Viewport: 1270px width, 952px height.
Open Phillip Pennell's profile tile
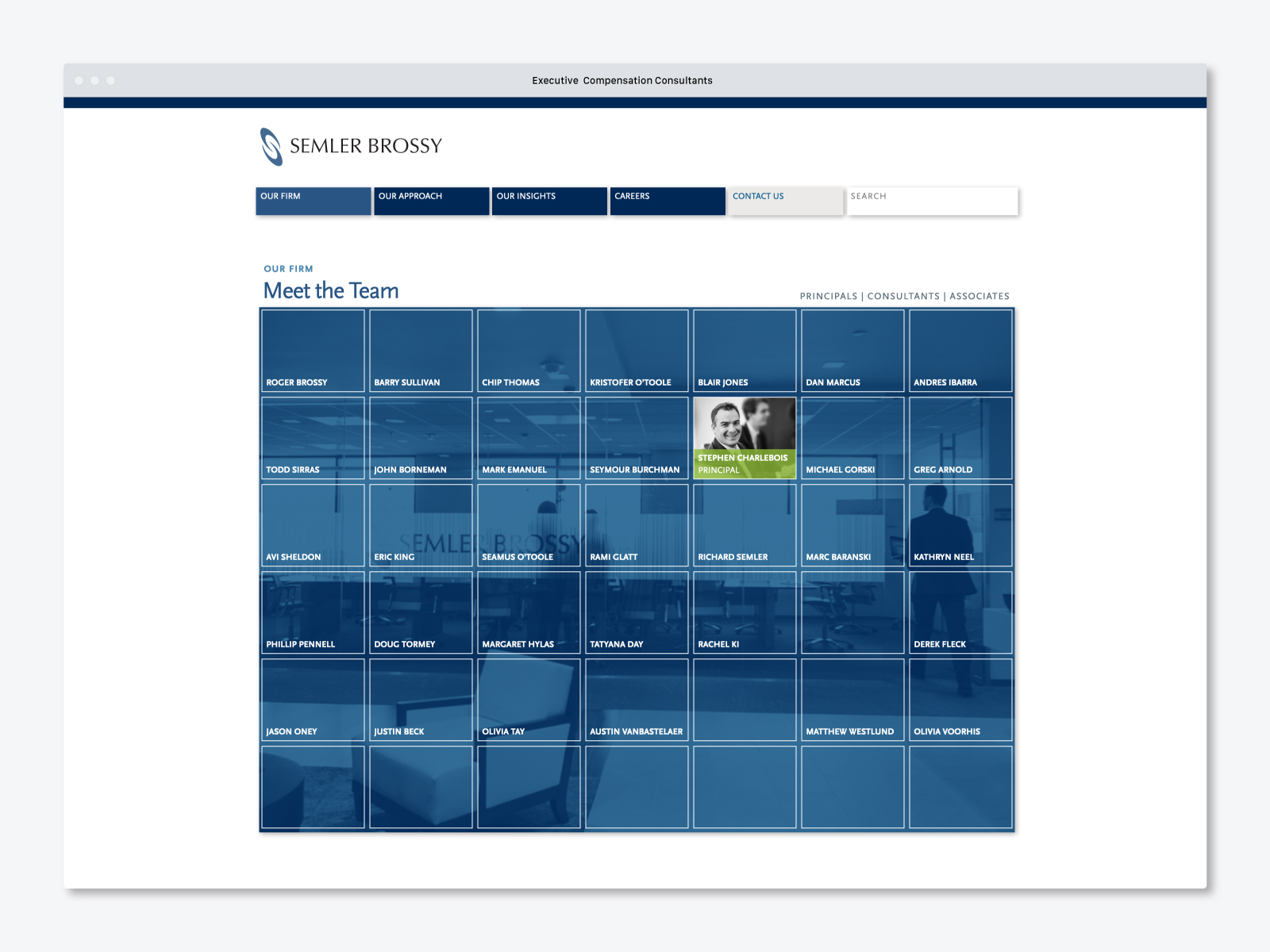pos(313,612)
